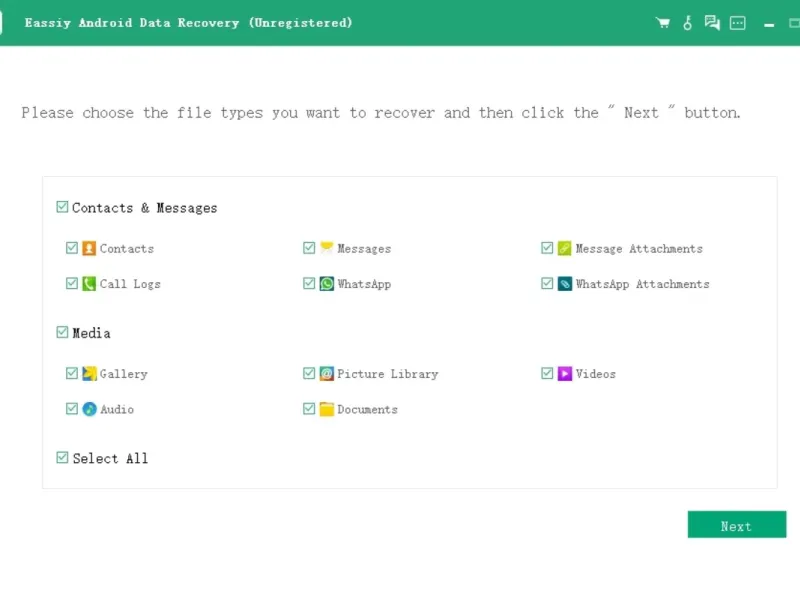Open the chat feedback icon
Screen dimensions: 800x600
point(712,23)
